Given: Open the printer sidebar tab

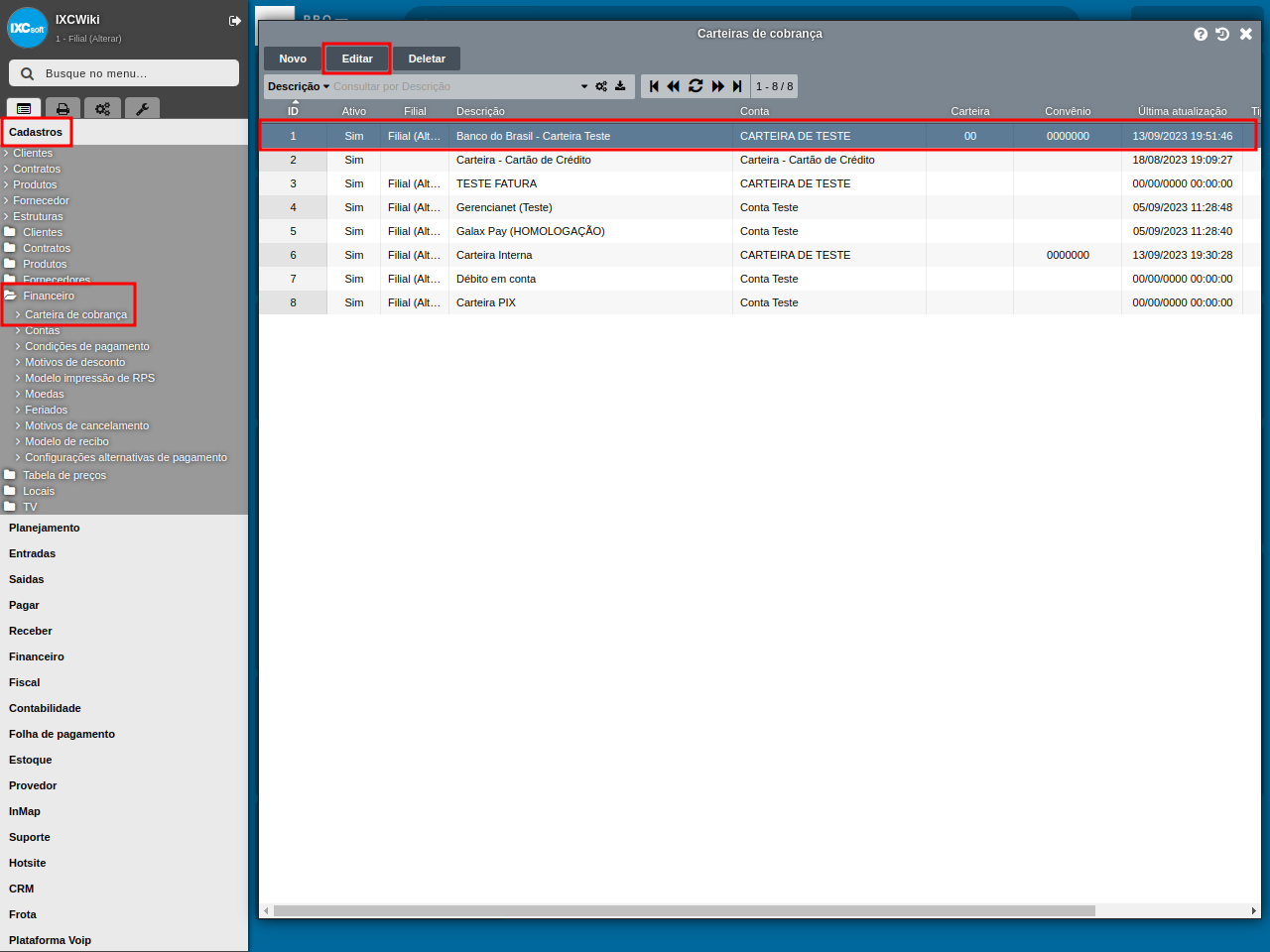Looking at the screenshot, I should pyautogui.click(x=63, y=108).
